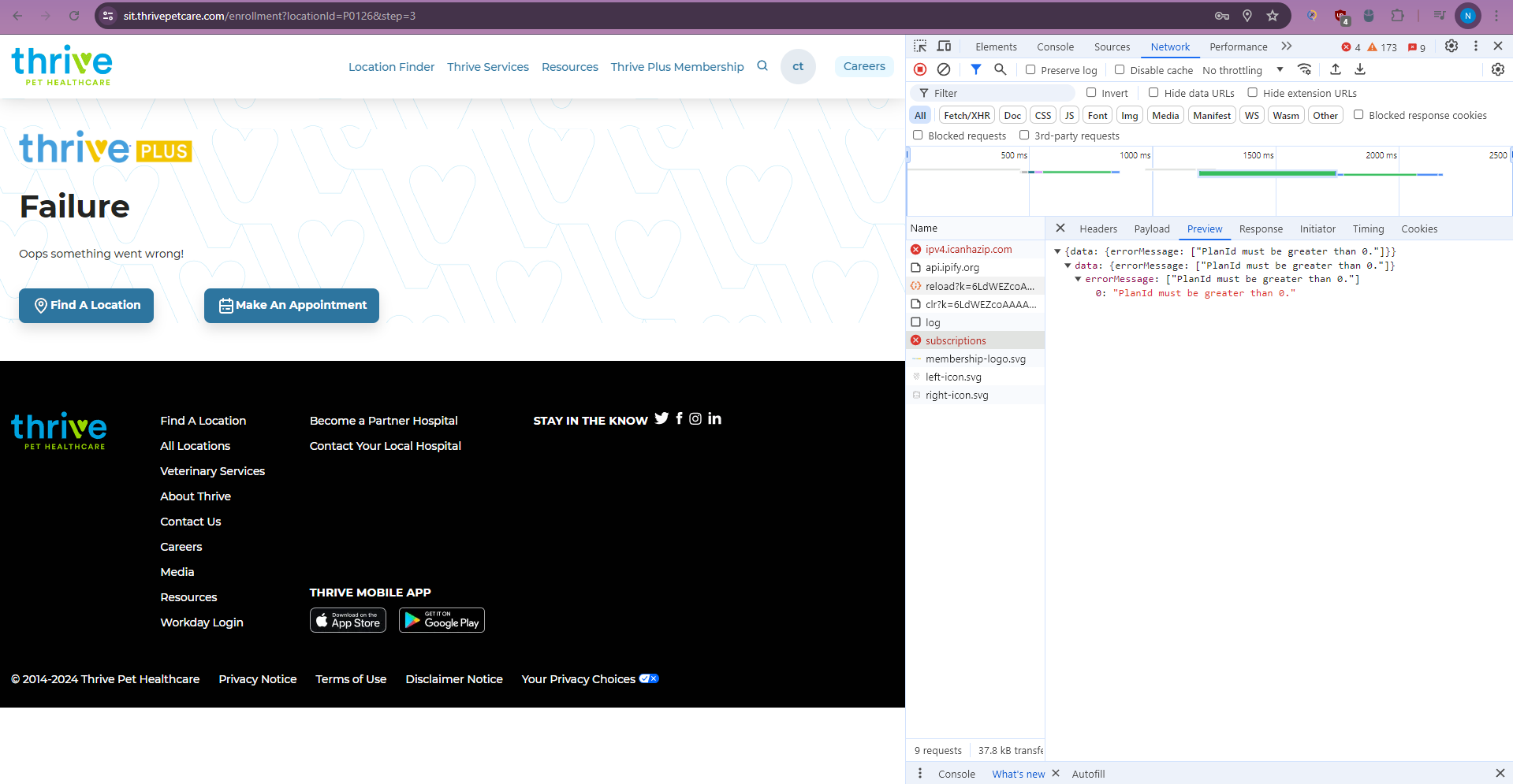Click the DevTools inspect element picker icon
Image resolution: width=1513 pixels, height=784 pixels.
coord(920,46)
